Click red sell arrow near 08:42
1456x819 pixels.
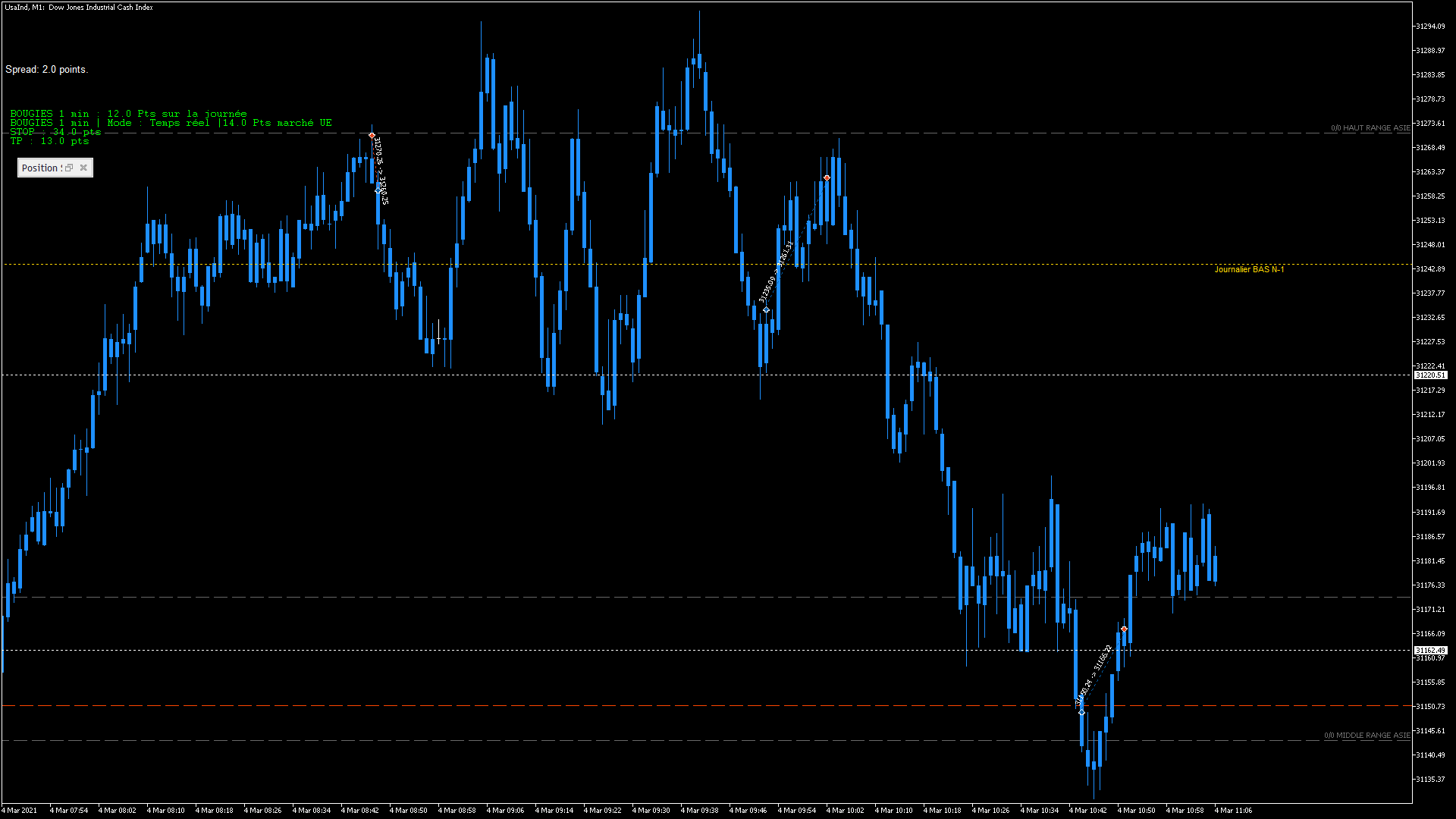(x=372, y=136)
